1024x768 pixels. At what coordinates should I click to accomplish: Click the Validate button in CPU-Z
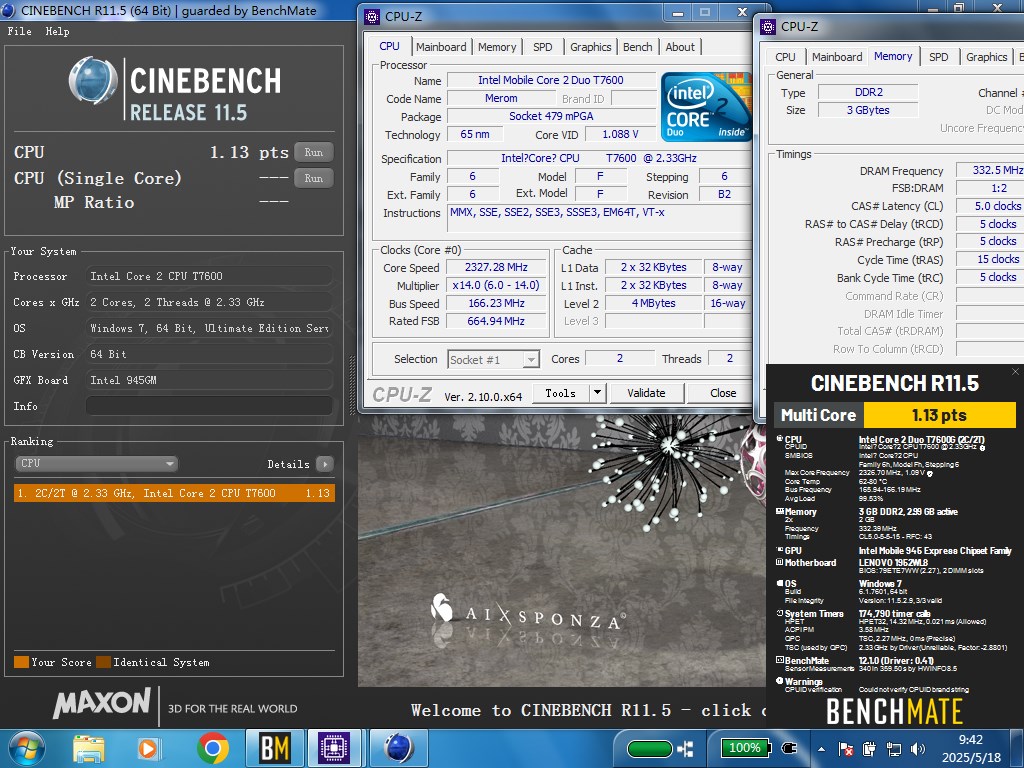(646, 393)
